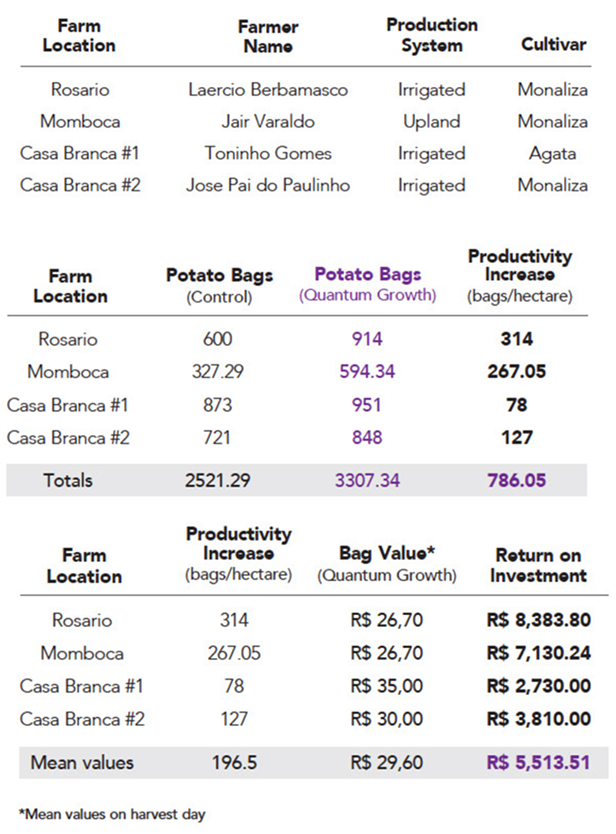616x834 pixels.
Task: Select the purple Potato Bags Quantum Growth header
Action: (x=368, y=284)
